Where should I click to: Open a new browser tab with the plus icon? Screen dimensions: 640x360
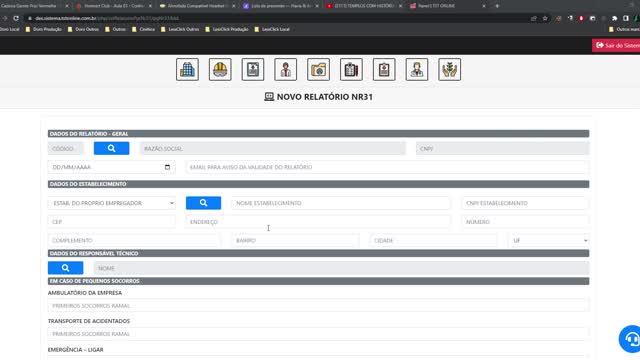497,6
